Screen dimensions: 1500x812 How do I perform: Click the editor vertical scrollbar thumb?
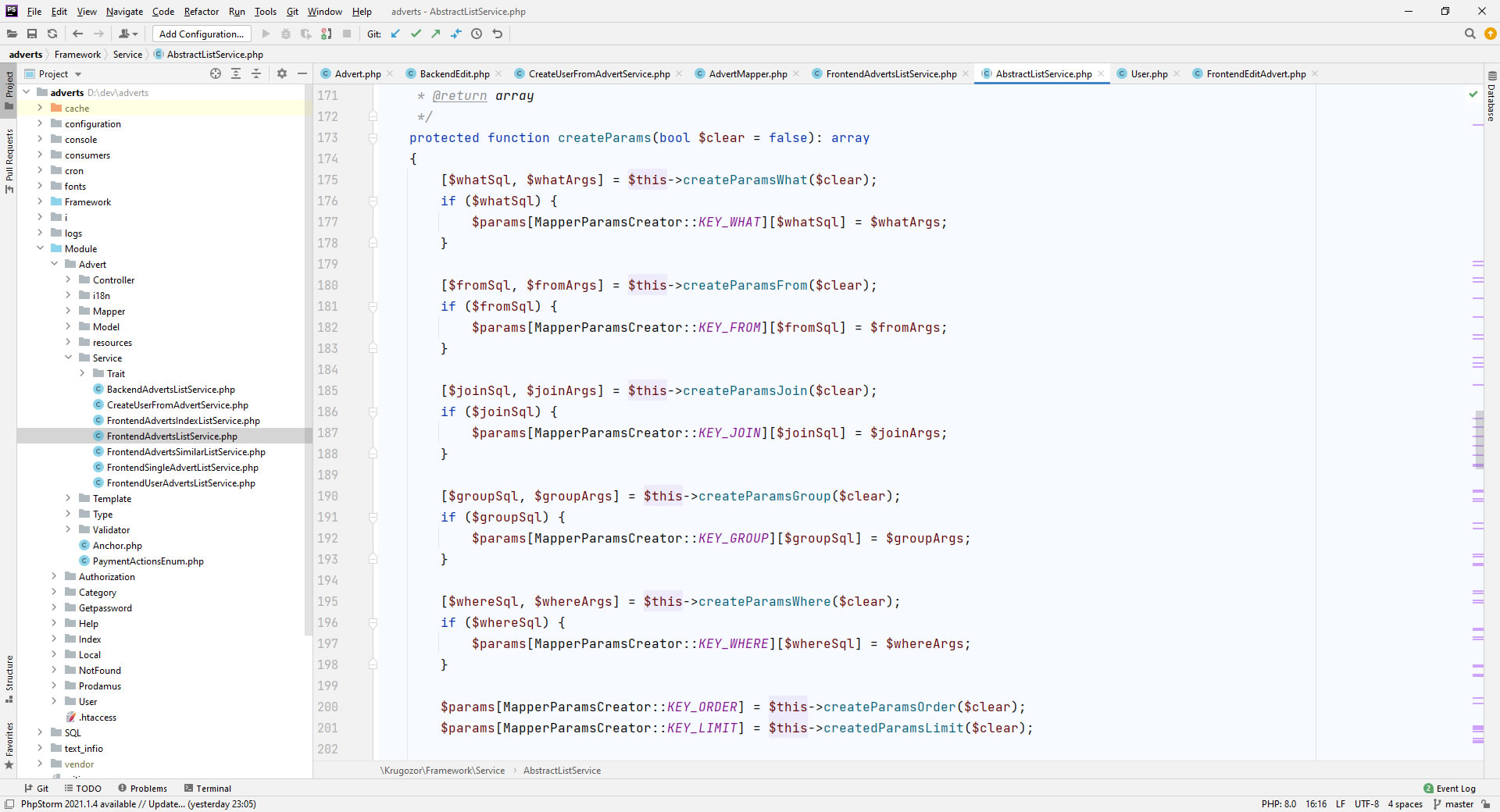pyautogui.click(x=1478, y=439)
